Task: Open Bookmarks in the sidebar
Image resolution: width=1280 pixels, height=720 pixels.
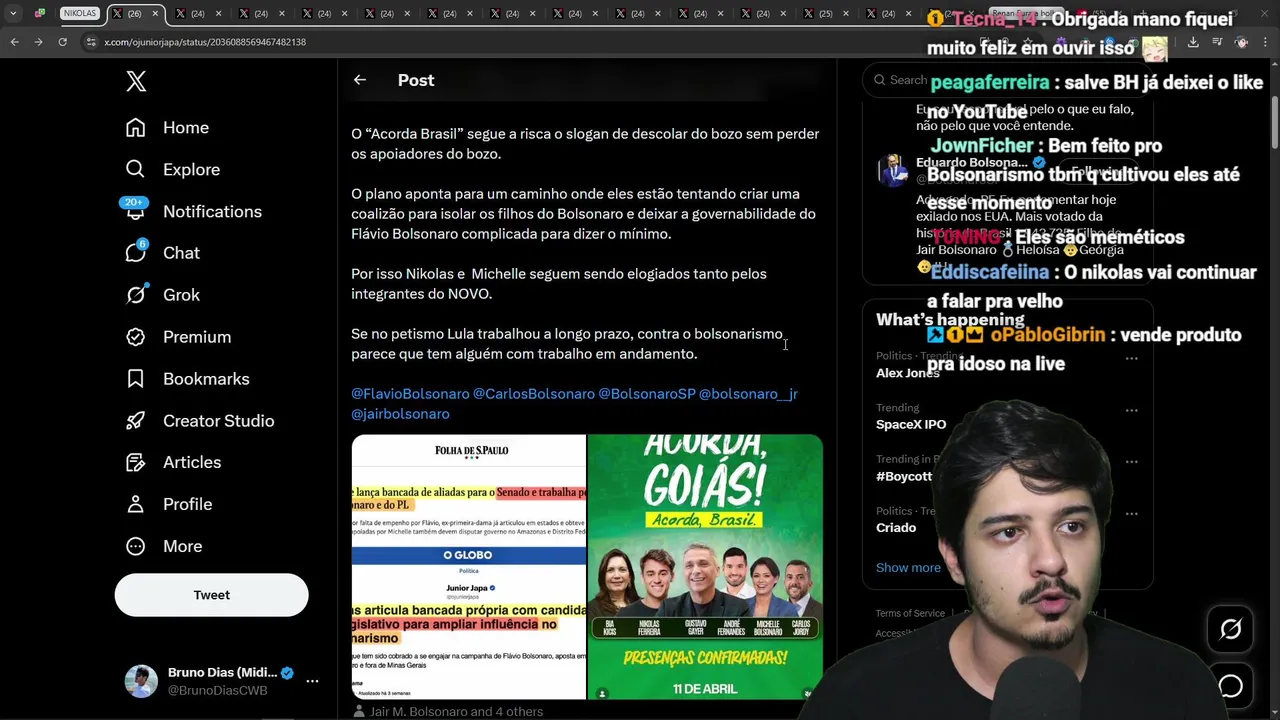Action: click(187, 379)
